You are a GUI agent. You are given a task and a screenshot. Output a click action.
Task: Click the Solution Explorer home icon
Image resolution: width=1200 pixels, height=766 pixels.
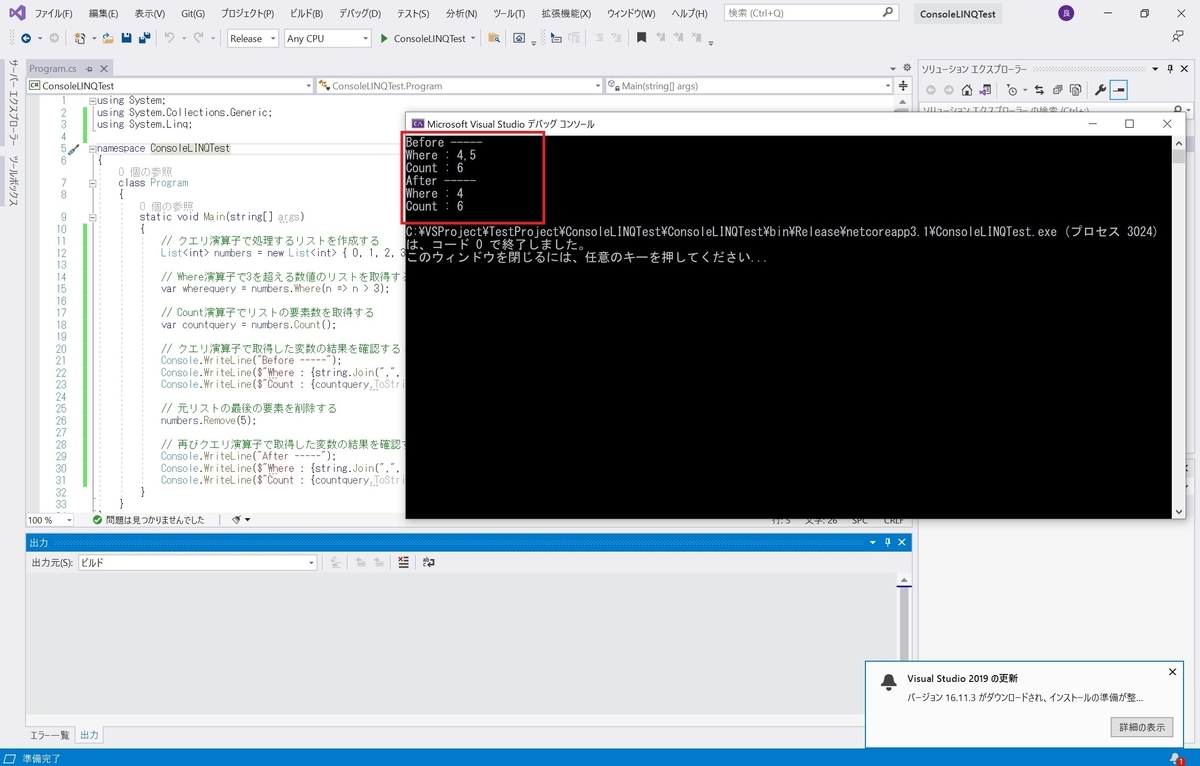coord(966,90)
